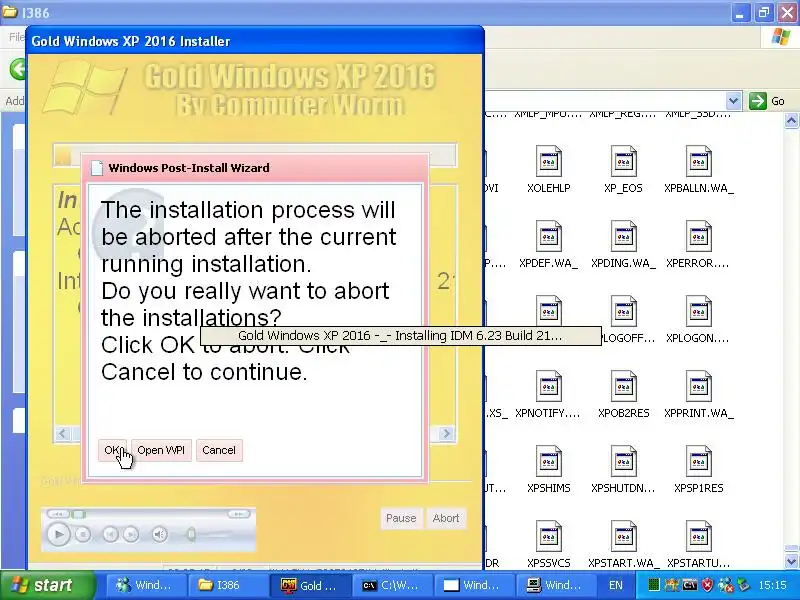The height and width of the screenshot is (600, 800).
Task: Click right scroll arrow in installer list
Action: pos(446,434)
